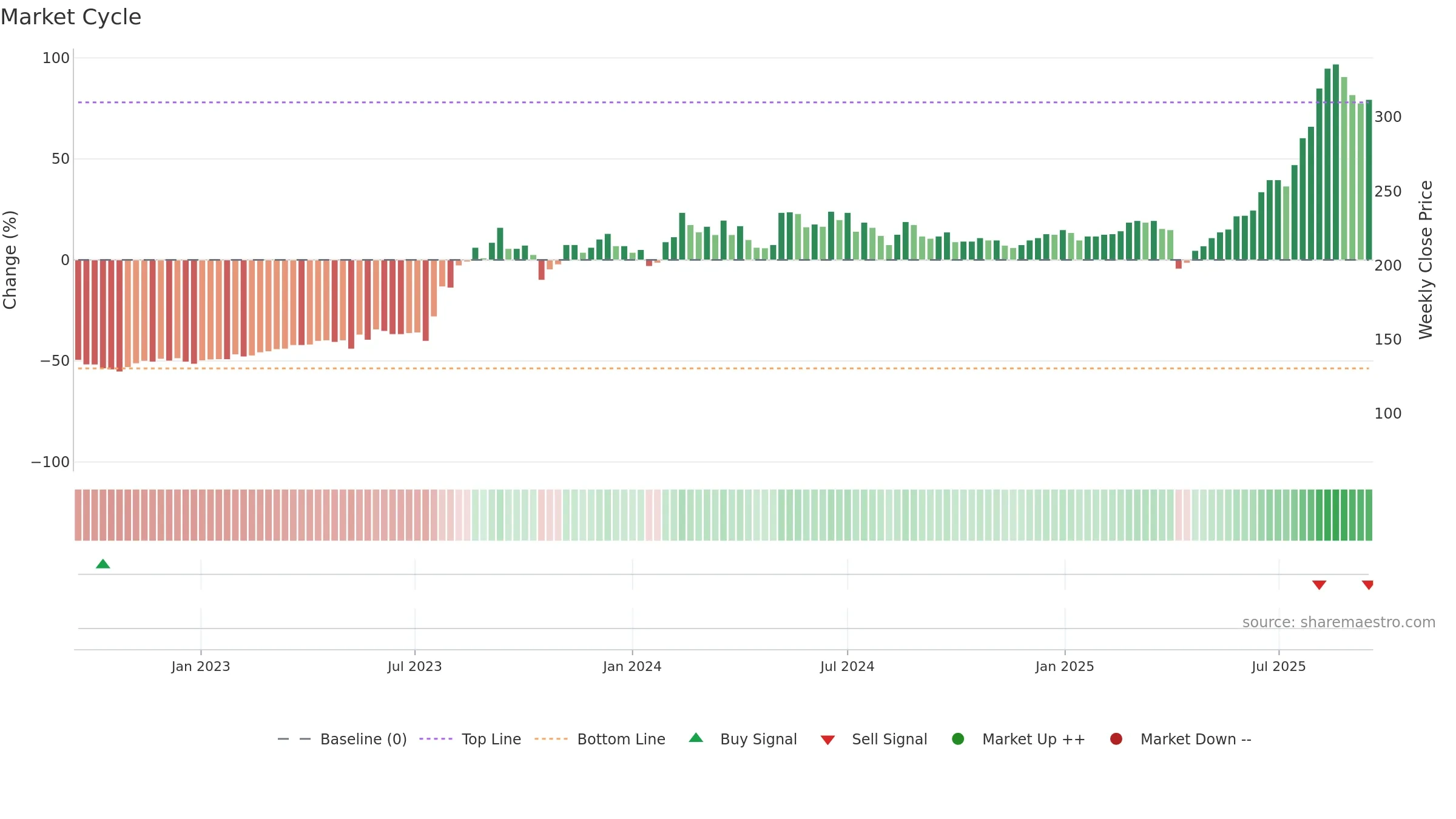Toggle the Baseline (0) legend entry
The width and height of the screenshot is (1456, 819).
[342, 739]
